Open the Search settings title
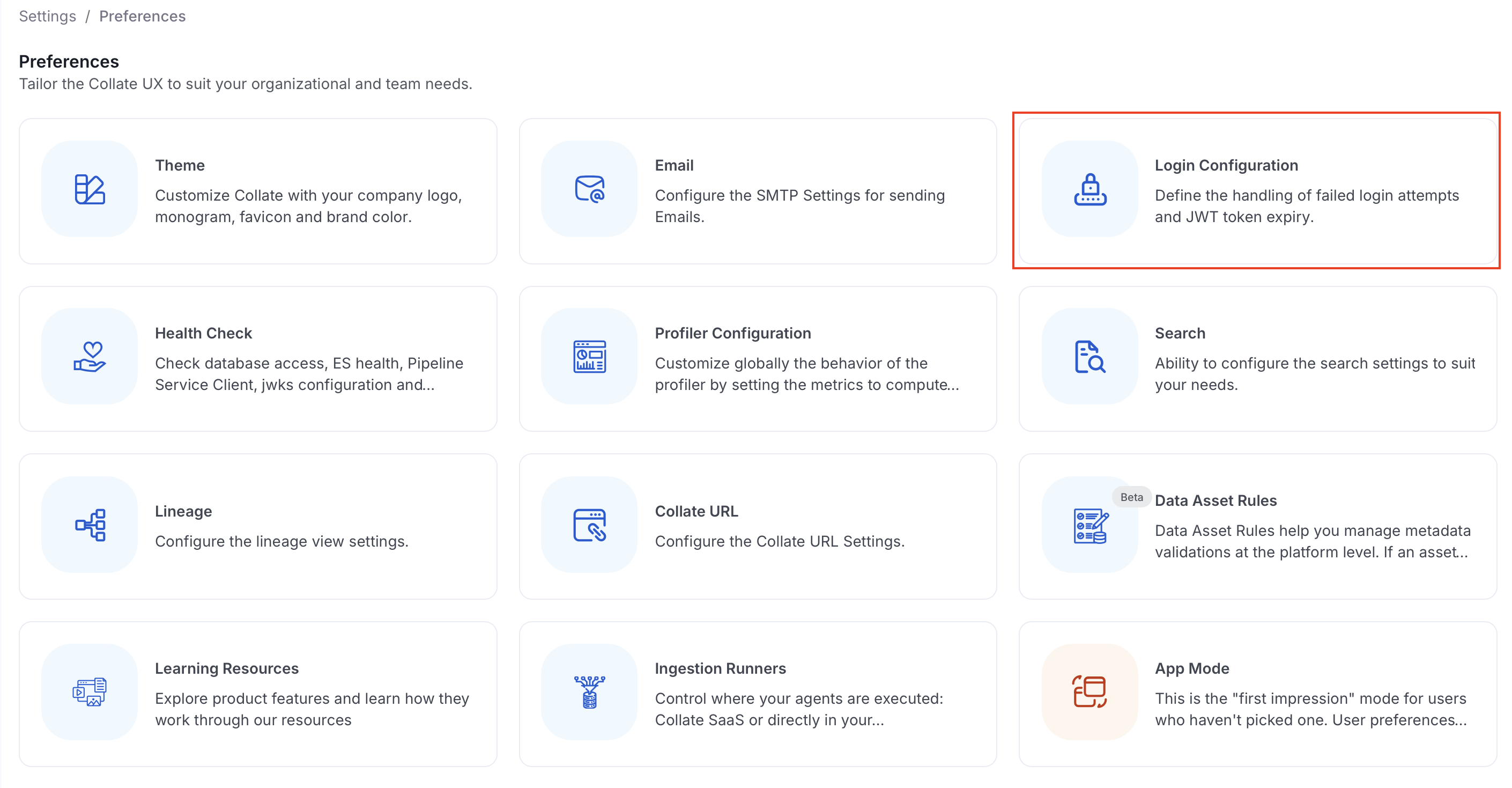1512x788 pixels. pyautogui.click(x=1180, y=333)
